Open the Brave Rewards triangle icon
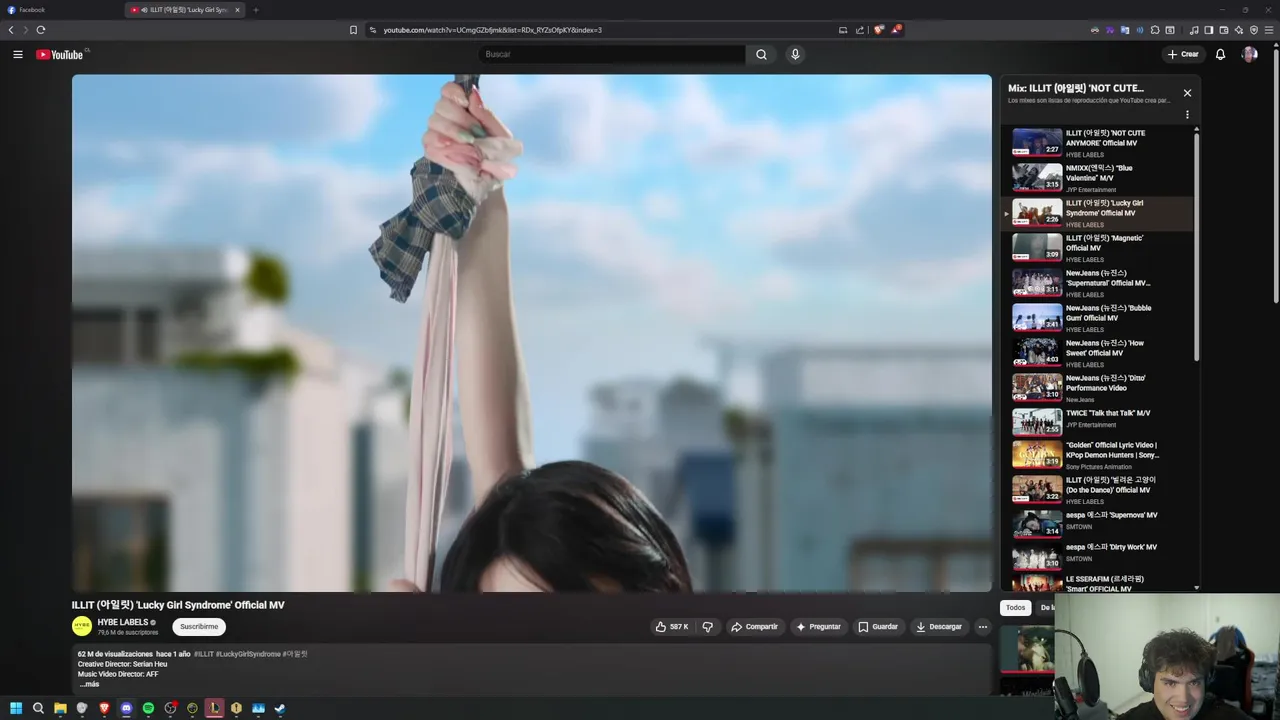 pyautogui.click(x=896, y=30)
